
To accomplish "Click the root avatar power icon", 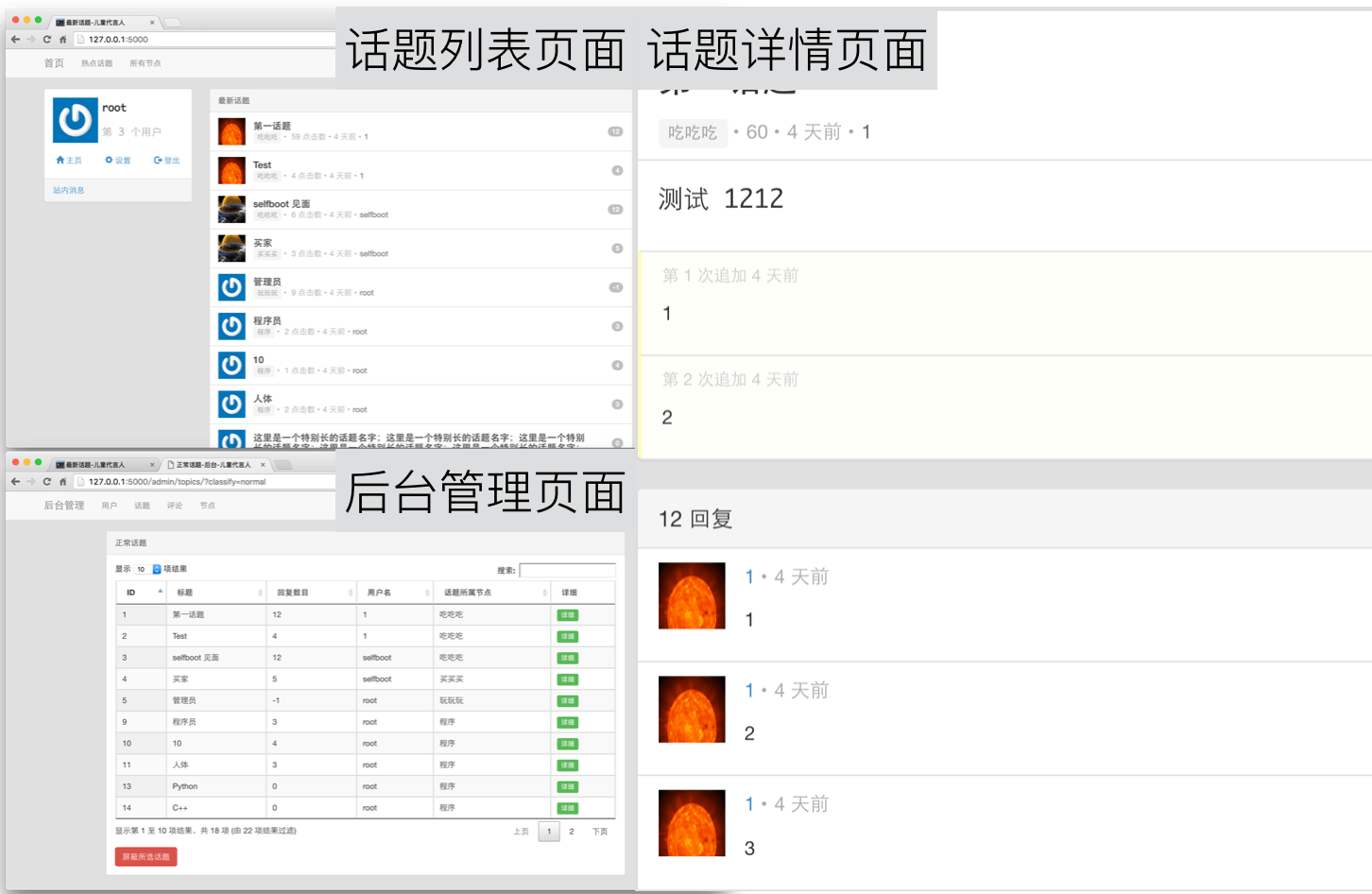I will pos(74,121).
